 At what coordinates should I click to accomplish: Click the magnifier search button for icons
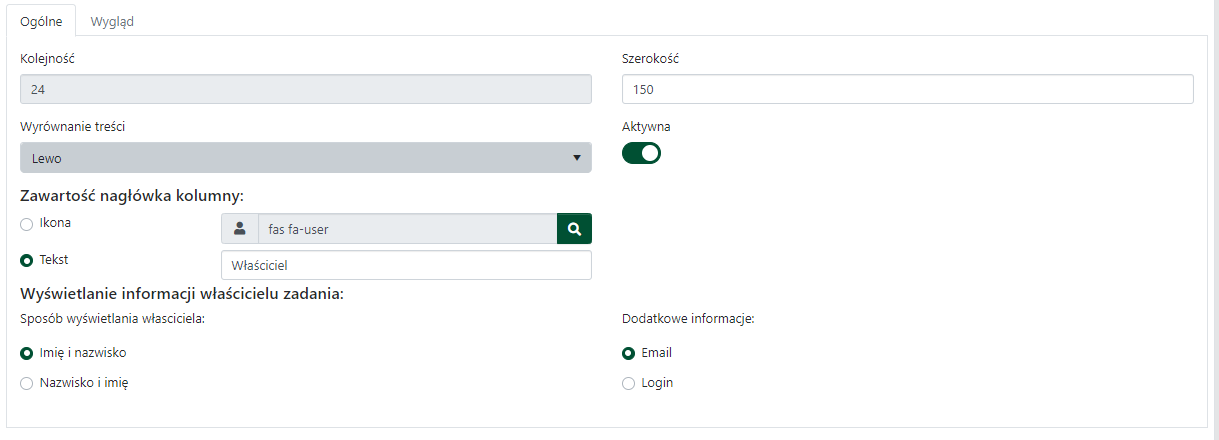tap(574, 229)
